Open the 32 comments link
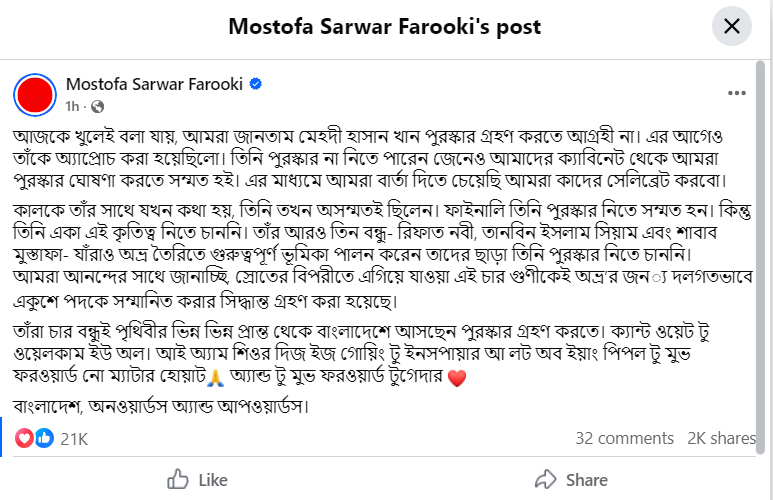This screenshot has height=500, width=773. coord(625,438)
